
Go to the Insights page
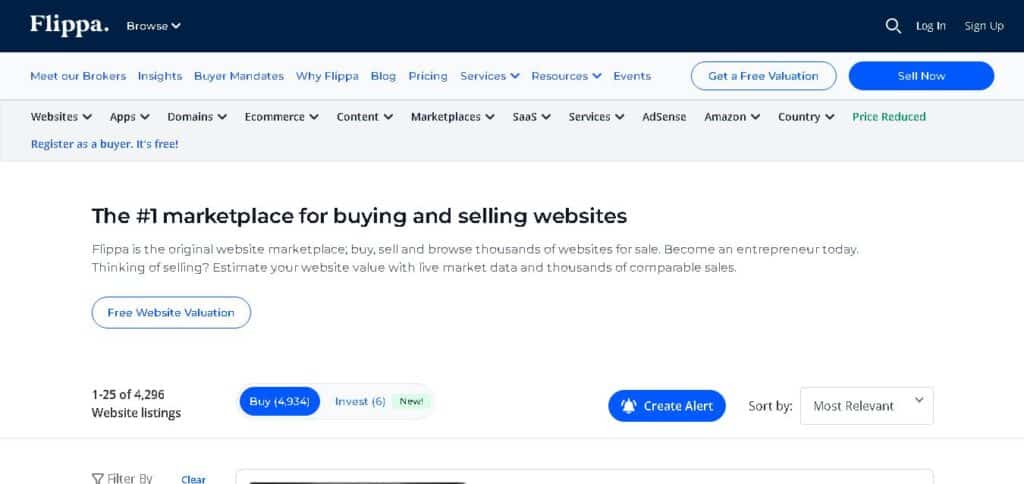(x=160, y=76)
